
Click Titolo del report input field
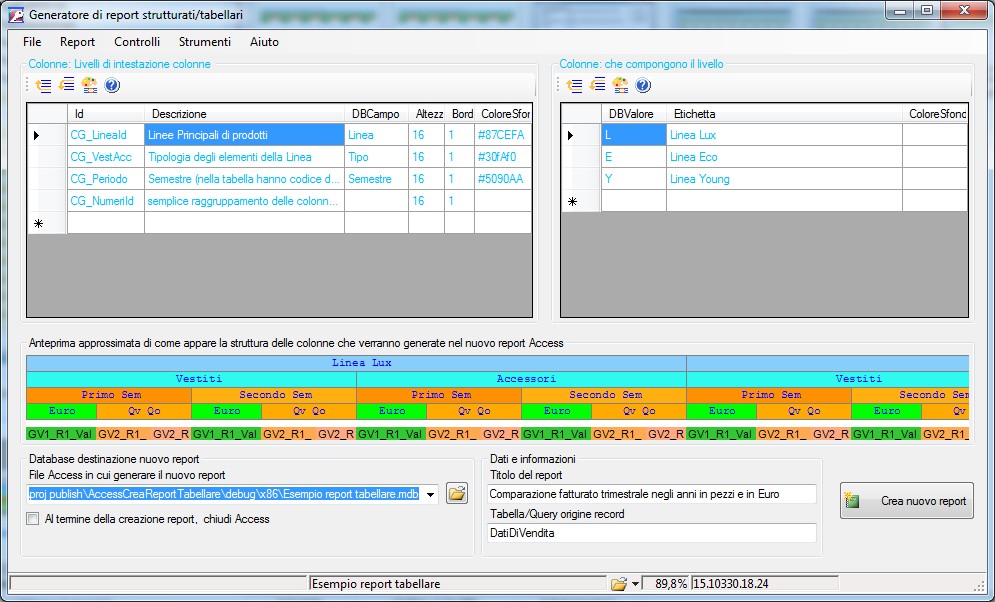point(652,494)
